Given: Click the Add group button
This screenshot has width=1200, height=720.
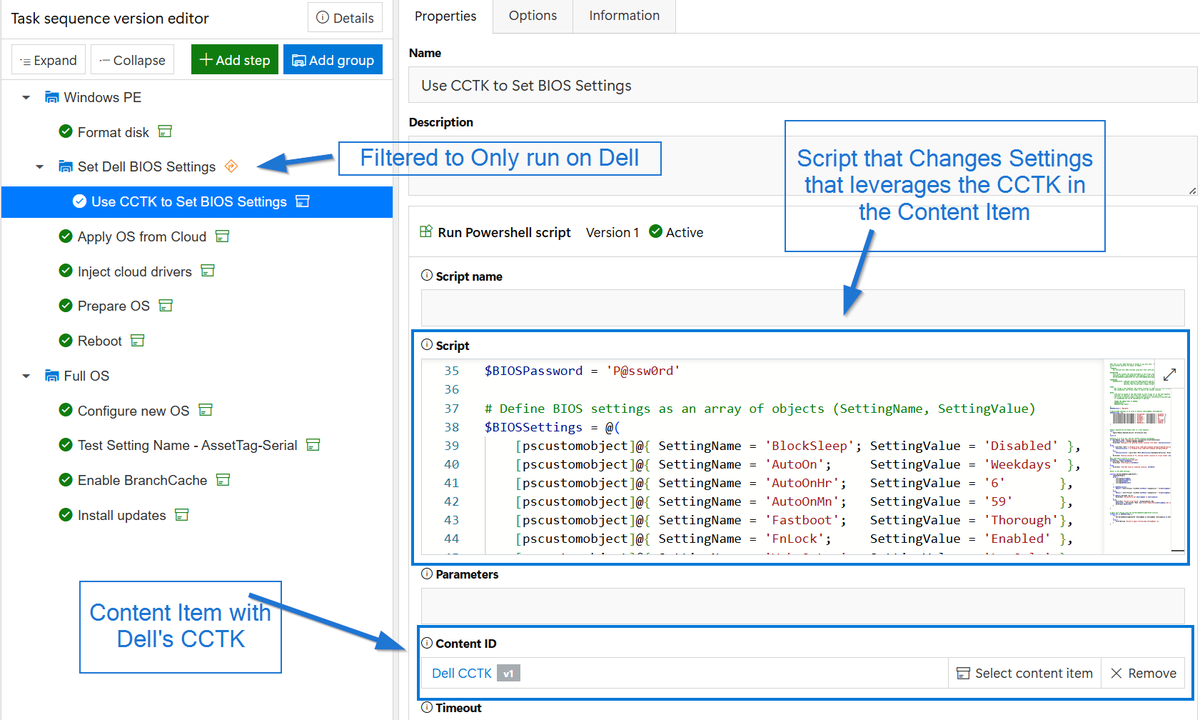Looking at the screenshot, I should click(x=333, y=60).
